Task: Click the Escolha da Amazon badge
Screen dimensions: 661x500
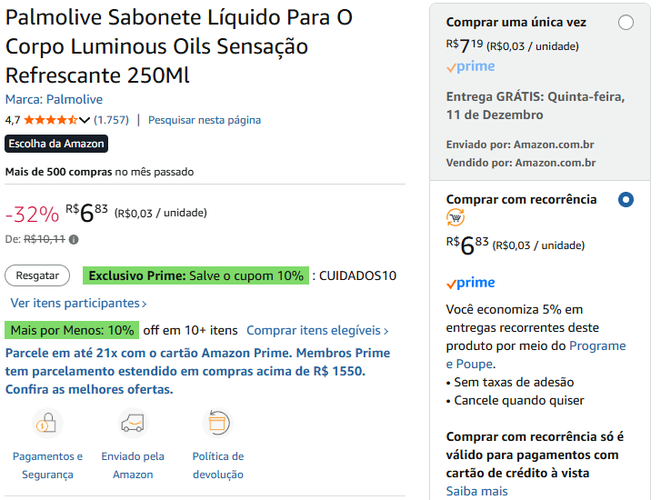Action: (56, 144)
